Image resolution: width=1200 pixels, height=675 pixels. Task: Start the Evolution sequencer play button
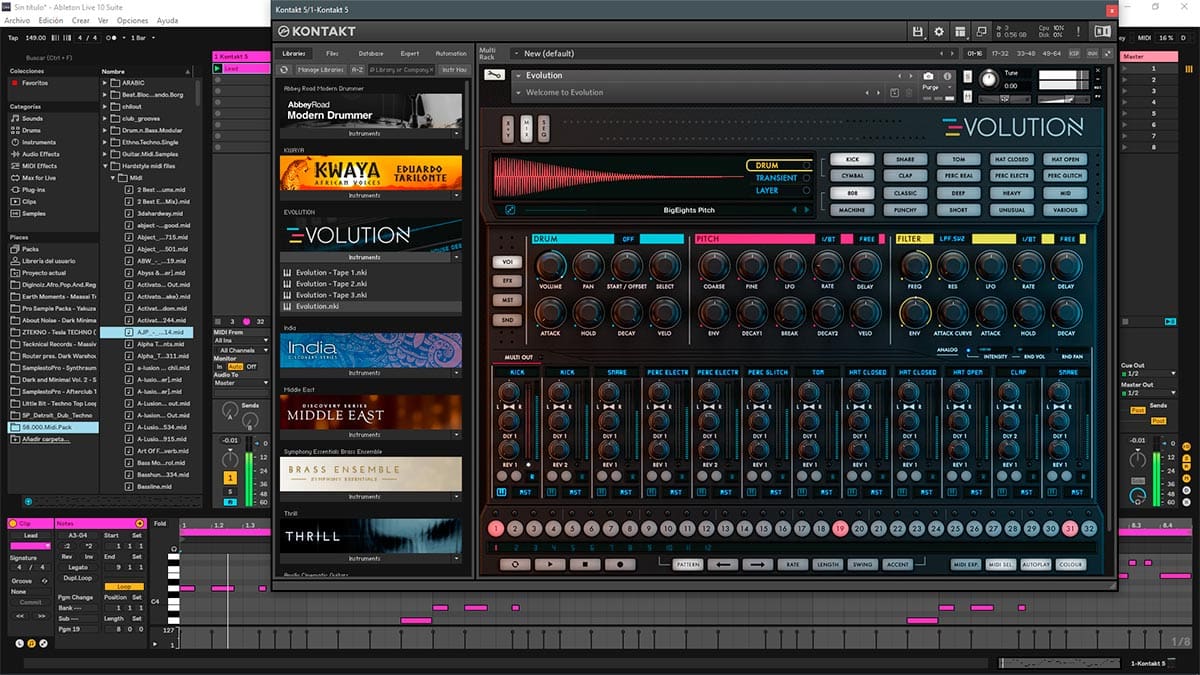coord(550,564)
